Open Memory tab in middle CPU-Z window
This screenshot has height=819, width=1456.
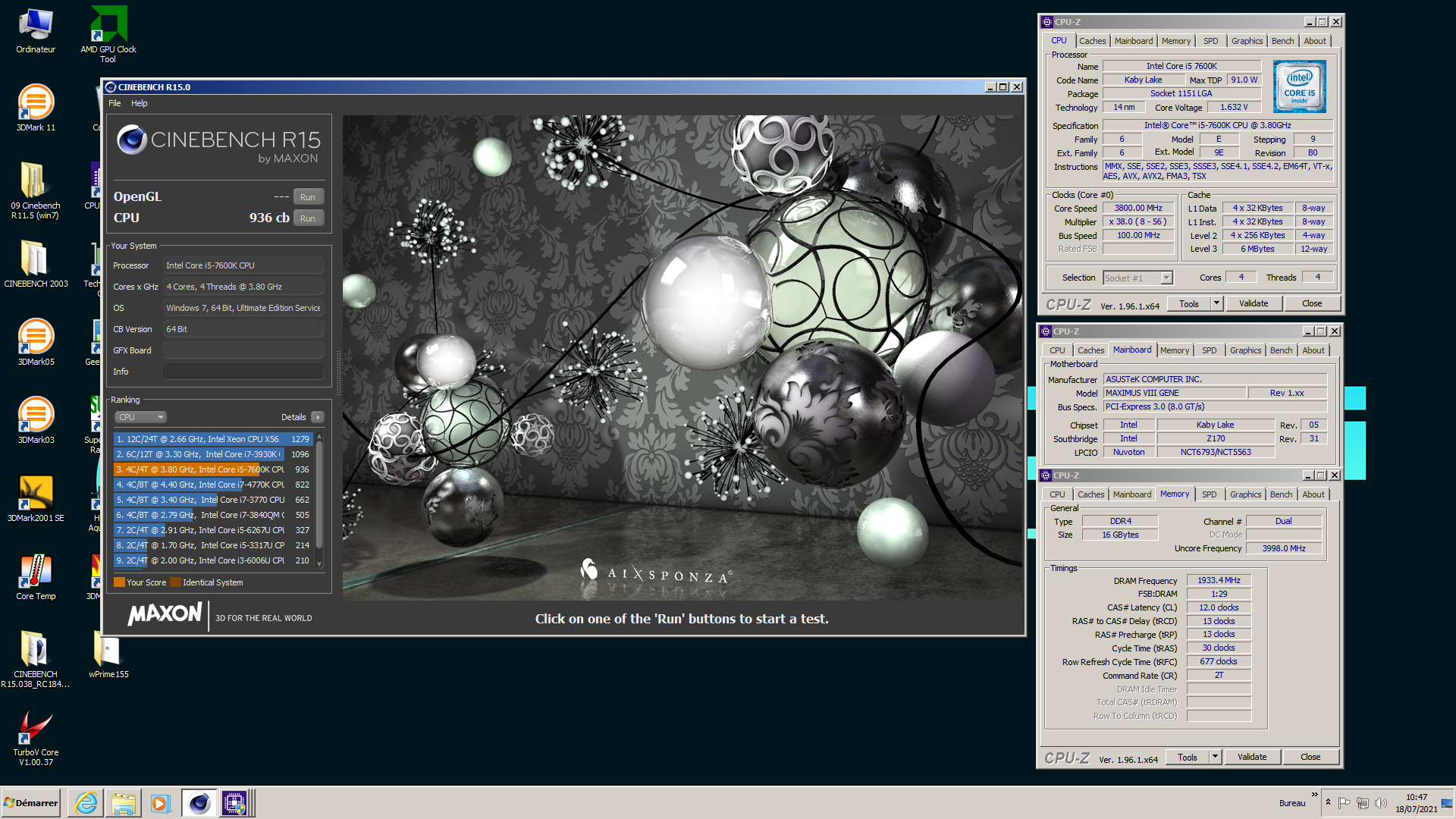coord(1174,350)
